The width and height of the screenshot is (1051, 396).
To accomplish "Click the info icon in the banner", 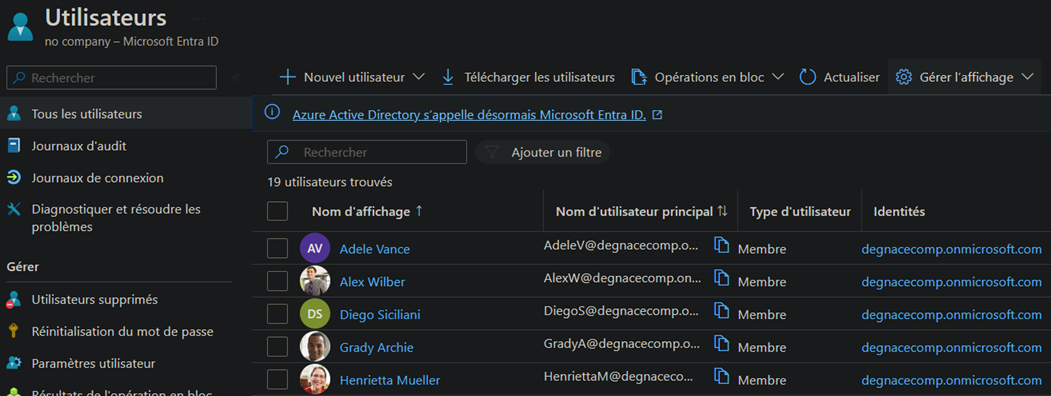I will (272, 112).
